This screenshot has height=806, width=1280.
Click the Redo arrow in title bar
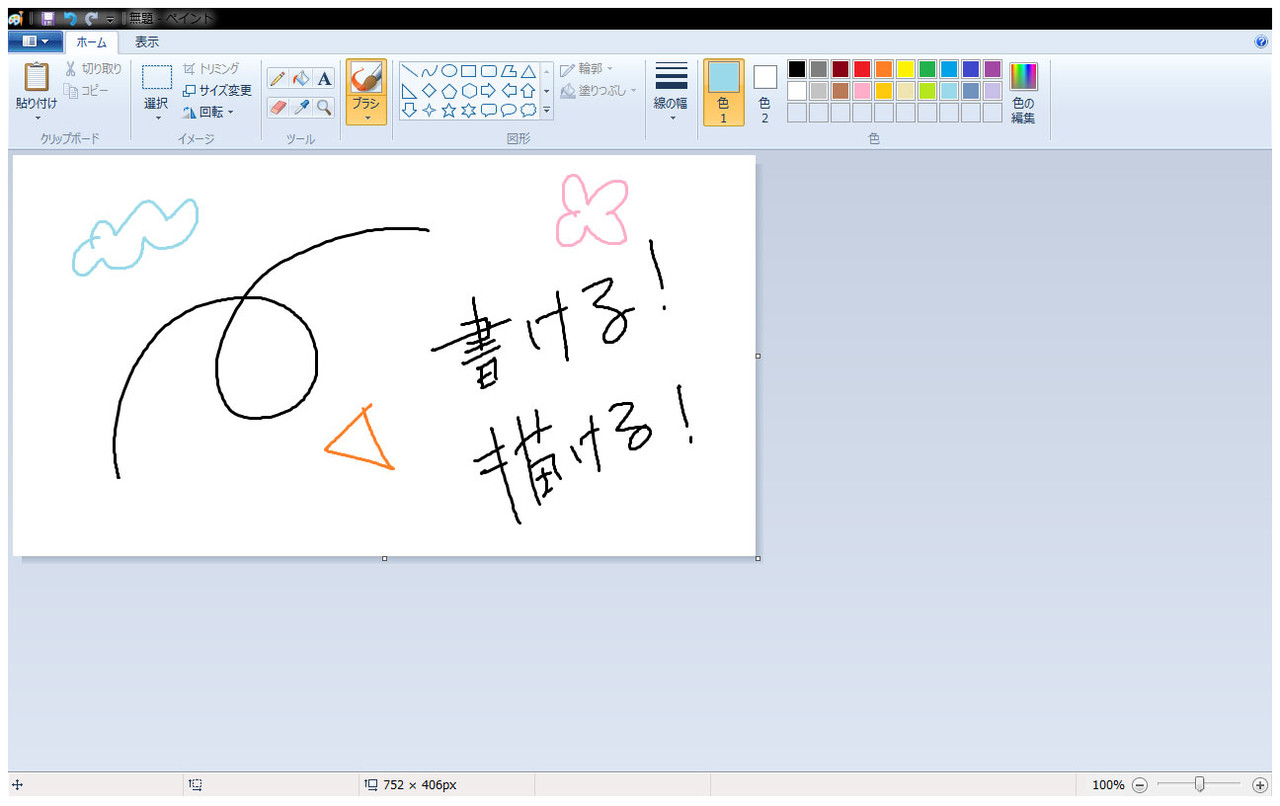pyautogui.click(x=91, y=18)
